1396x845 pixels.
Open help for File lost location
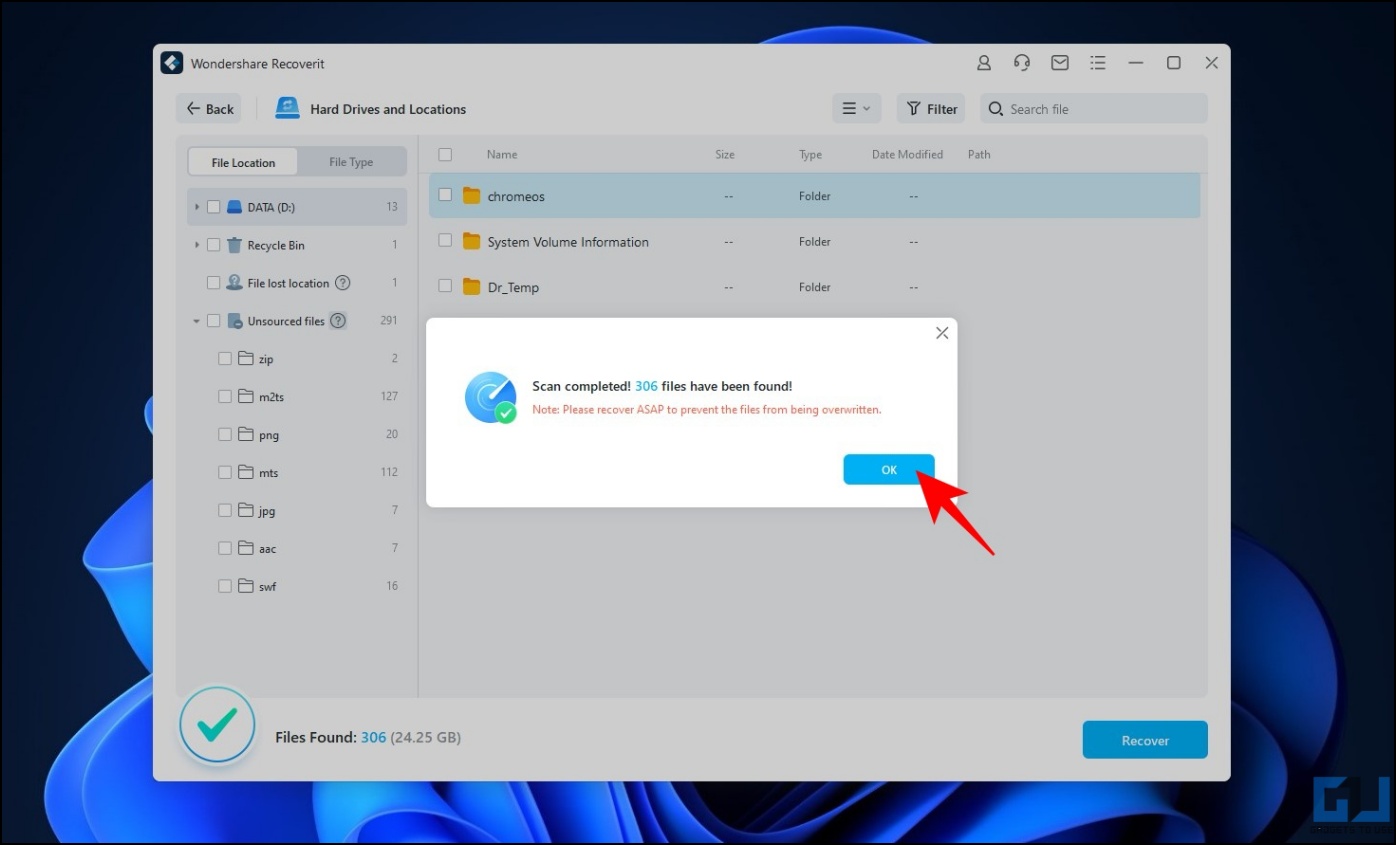(343, 283)
